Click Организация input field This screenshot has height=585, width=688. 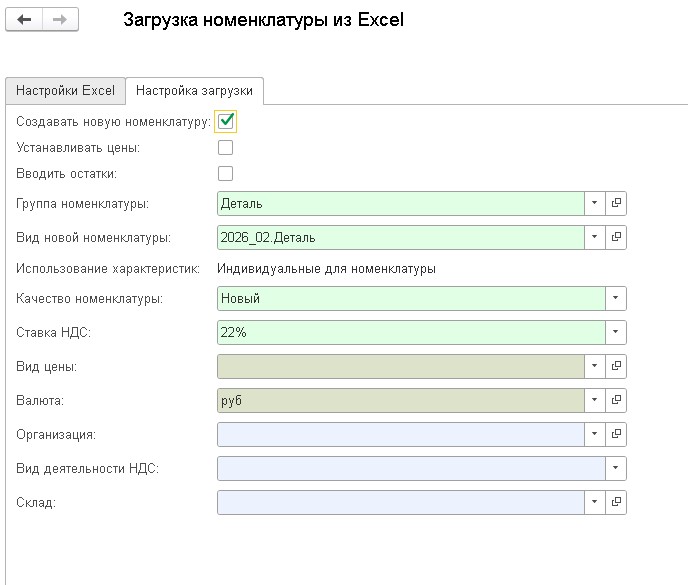click(400, 434)
